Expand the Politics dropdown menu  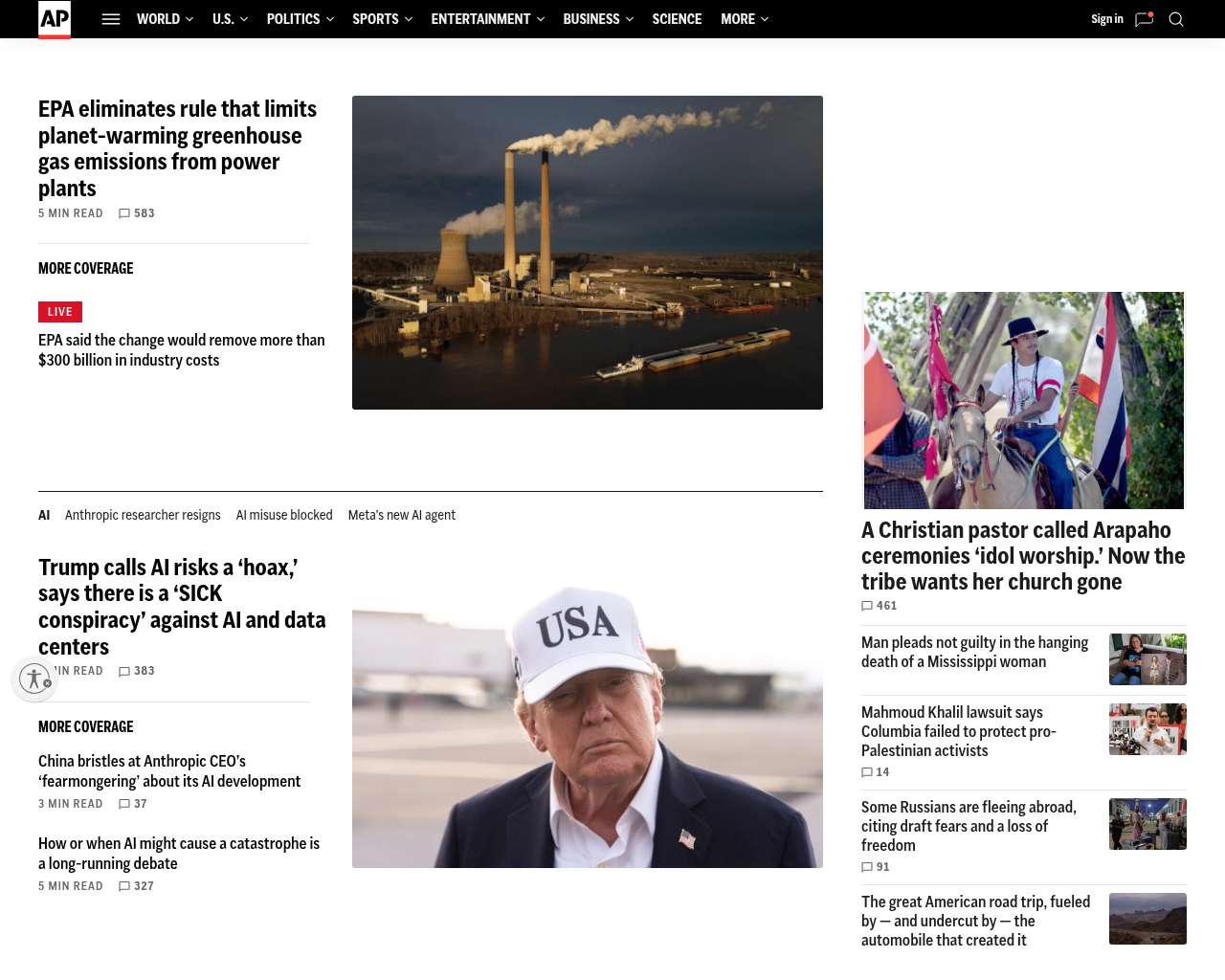(301, 19)
